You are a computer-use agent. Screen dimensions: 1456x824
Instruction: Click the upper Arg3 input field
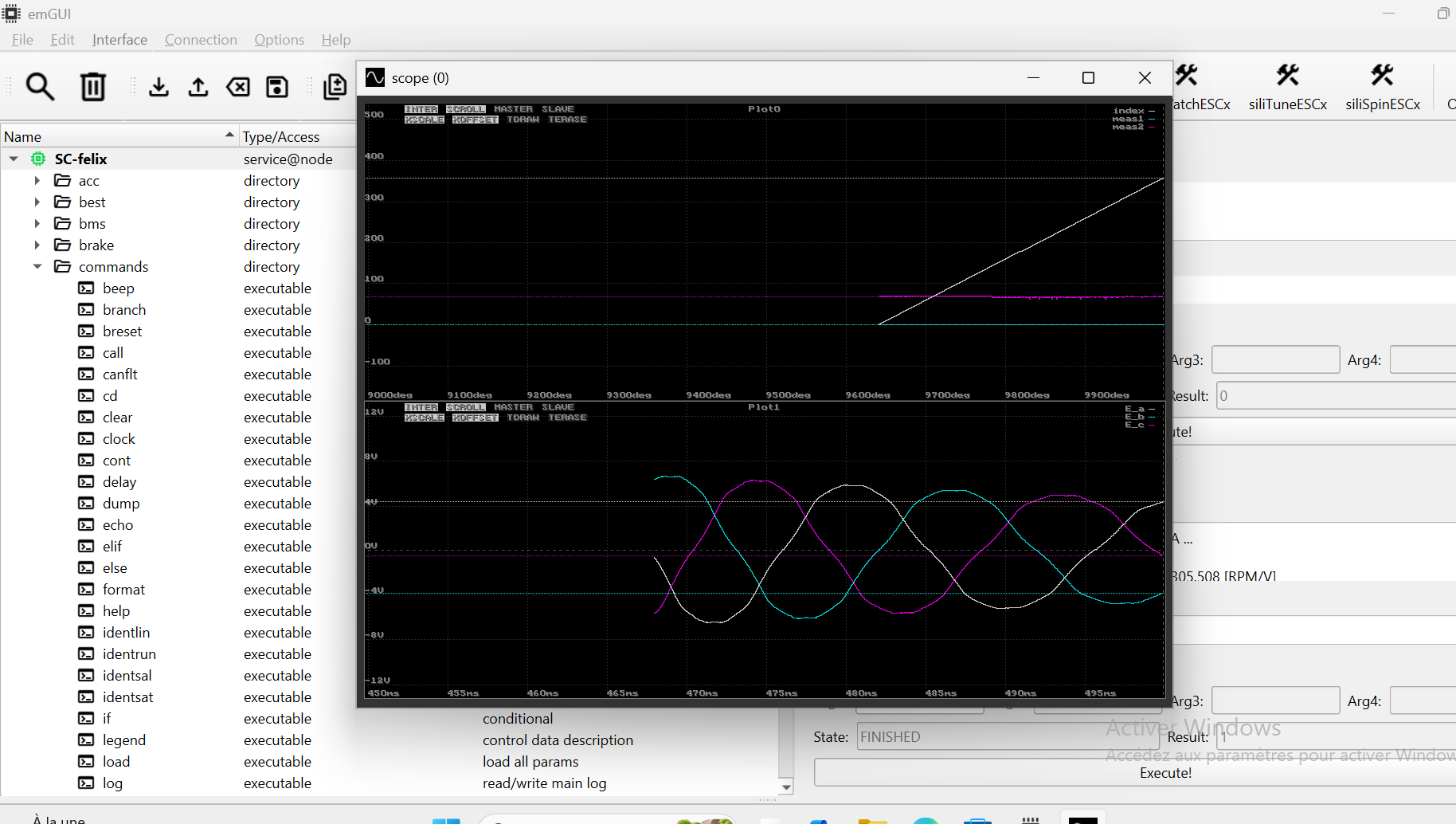[x=1275, y=360]
